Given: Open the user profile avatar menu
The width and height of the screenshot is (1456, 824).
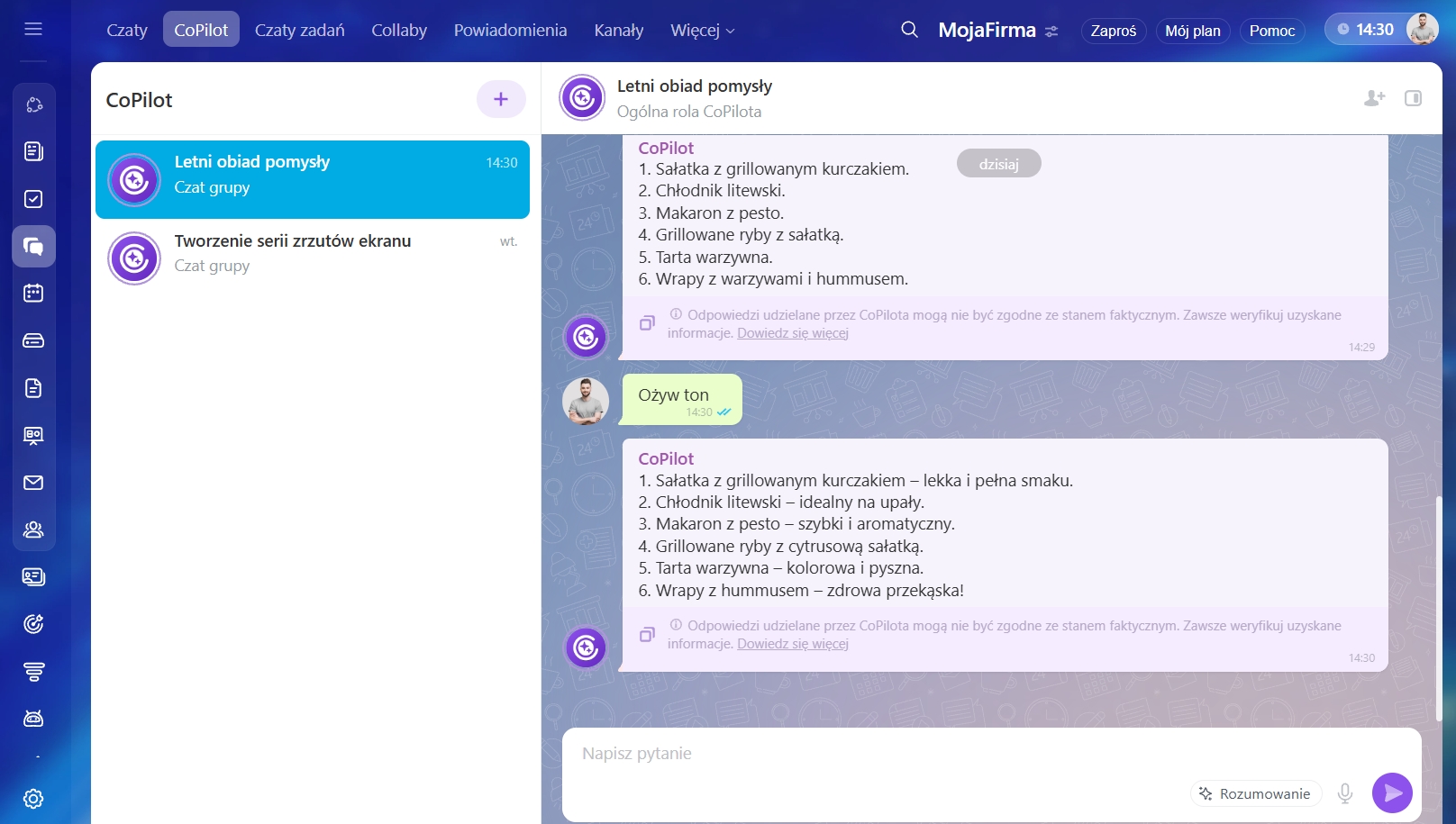Looking at the screenshot, I should [x=1423, y=30].
